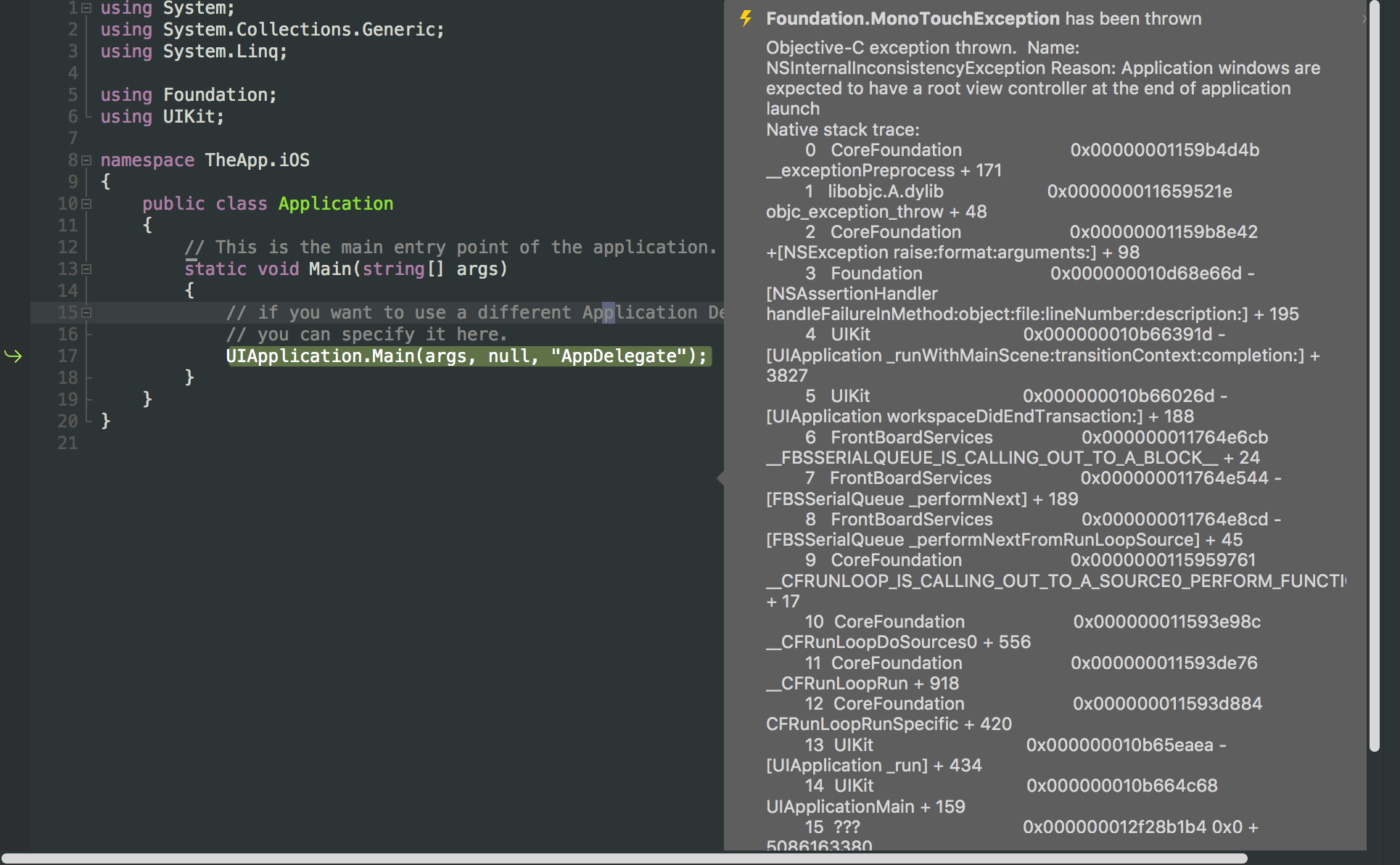This screenshot has height=865, width=1400.
Task: Click the 'Application' class name
Action: point(336,204)
